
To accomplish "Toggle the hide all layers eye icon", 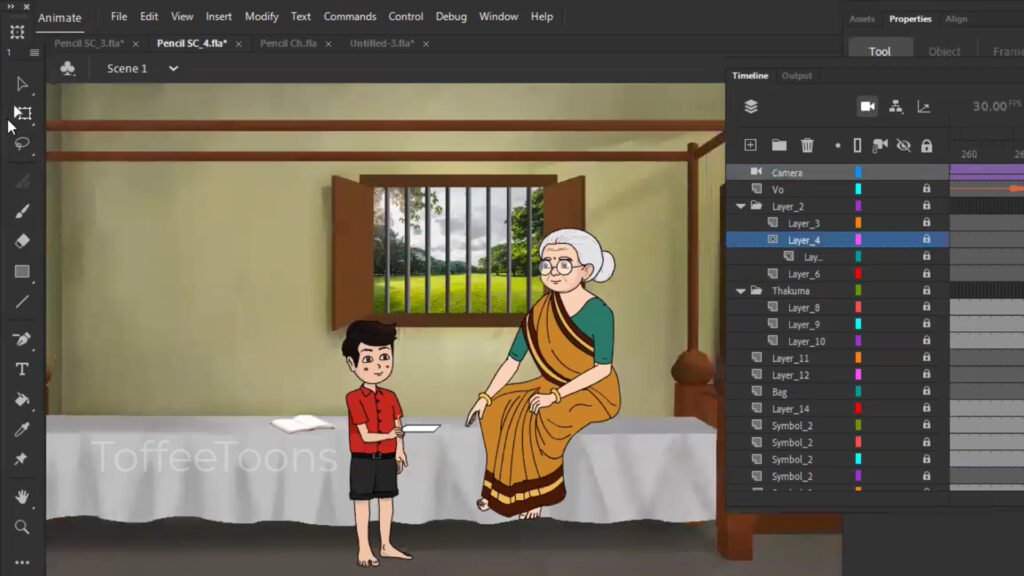I will tap(903, 145).
